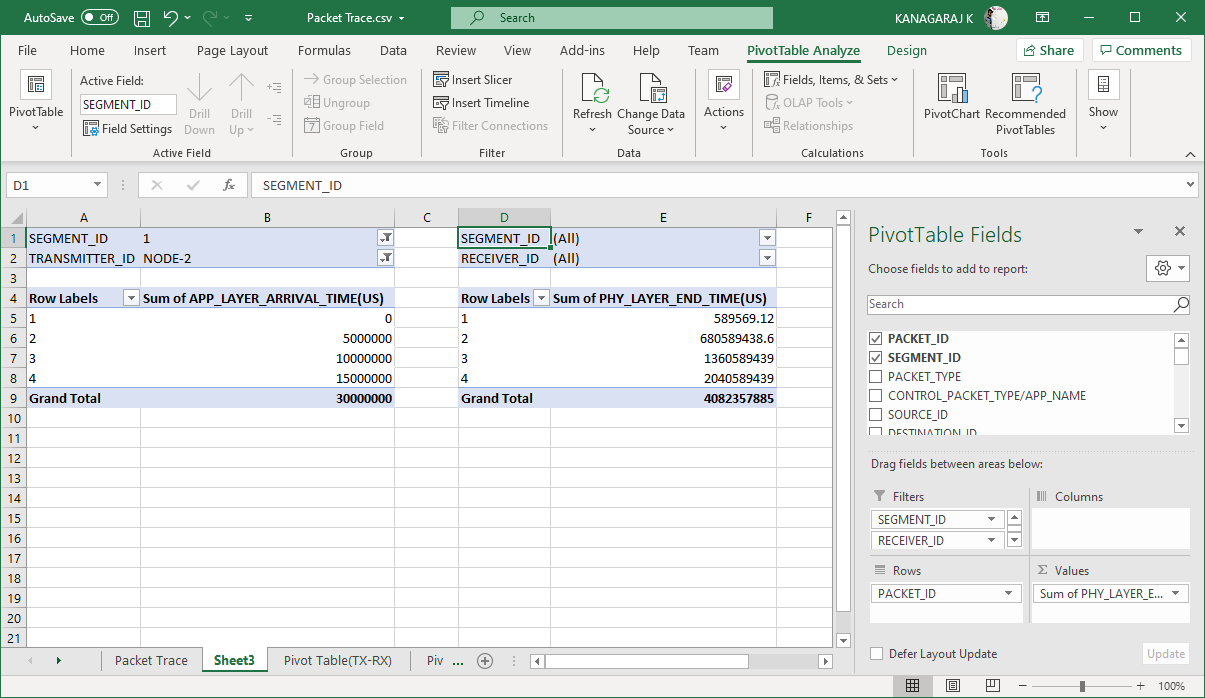This screenshot has height=698, width=1205.
Task: Open the Comments button
Action: tap(1141, 51)
